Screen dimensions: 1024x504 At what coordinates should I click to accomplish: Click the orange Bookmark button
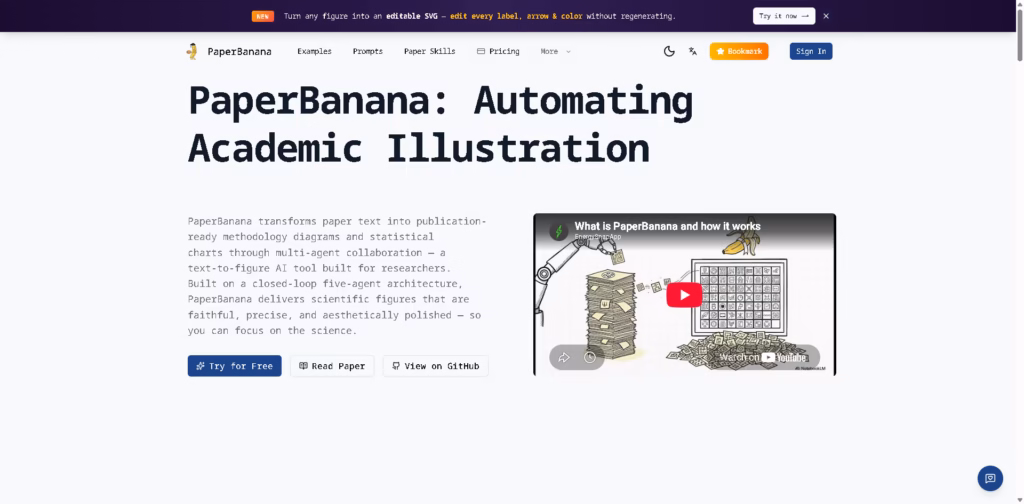pos(739,52)
